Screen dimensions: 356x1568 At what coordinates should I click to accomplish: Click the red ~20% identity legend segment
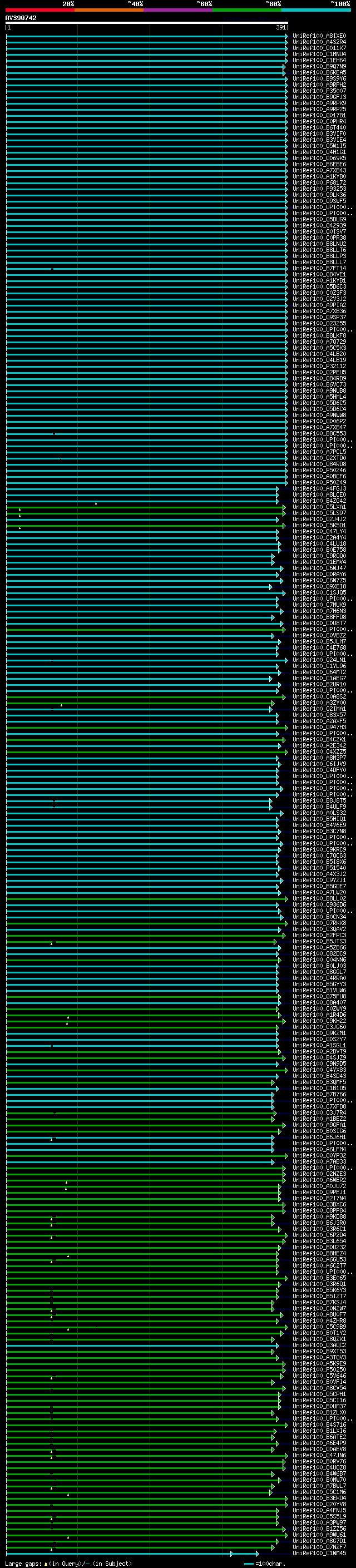39,10
